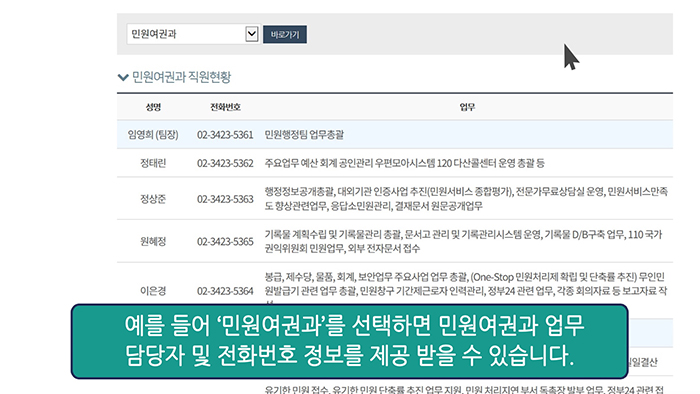Select the name 원혜정
This screenshot has width=700, height=394.
coord(153,241)
